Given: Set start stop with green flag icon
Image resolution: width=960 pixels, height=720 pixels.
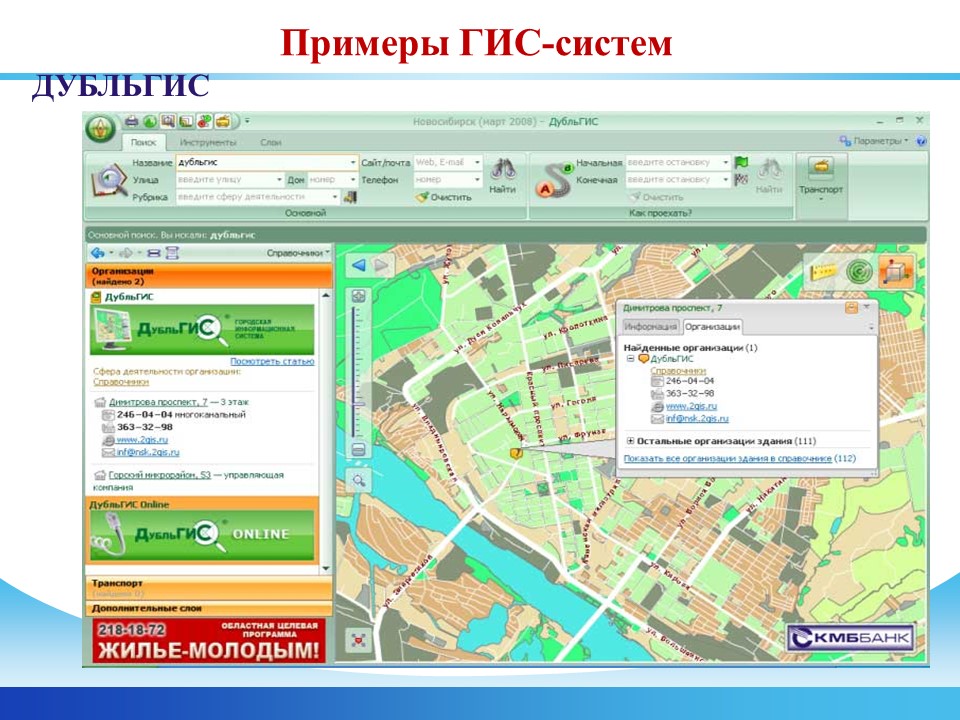Looking at the screenshot, I should [x=741, y=162].
